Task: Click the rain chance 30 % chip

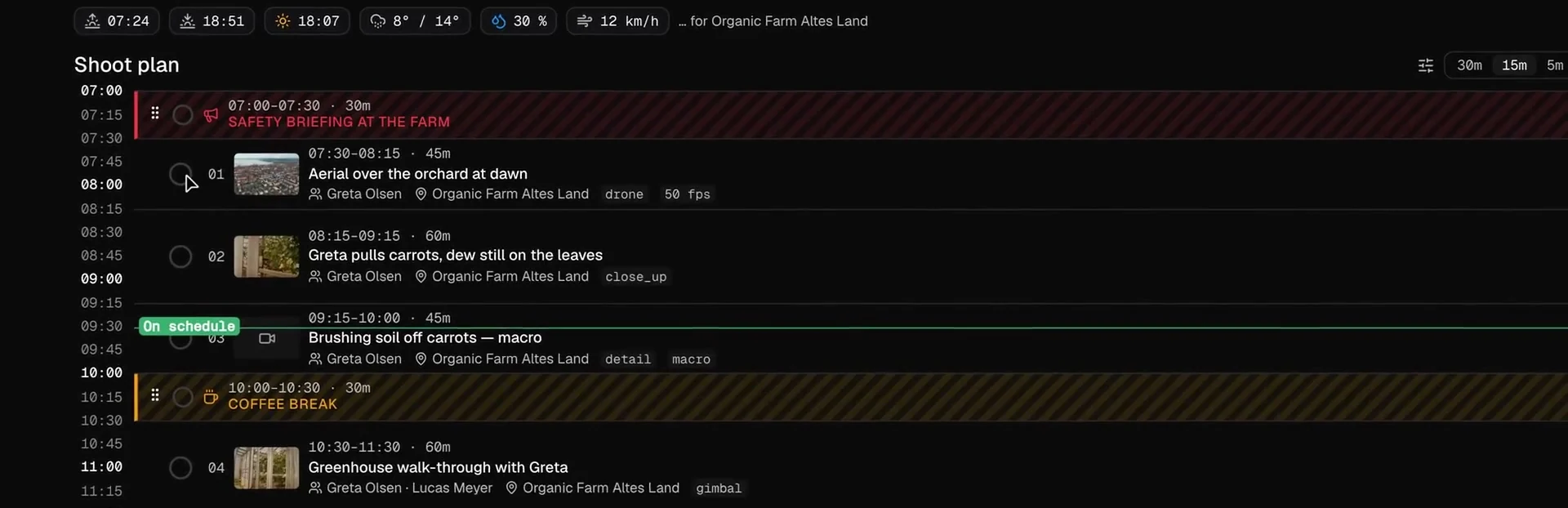Action: click(519, 21)
